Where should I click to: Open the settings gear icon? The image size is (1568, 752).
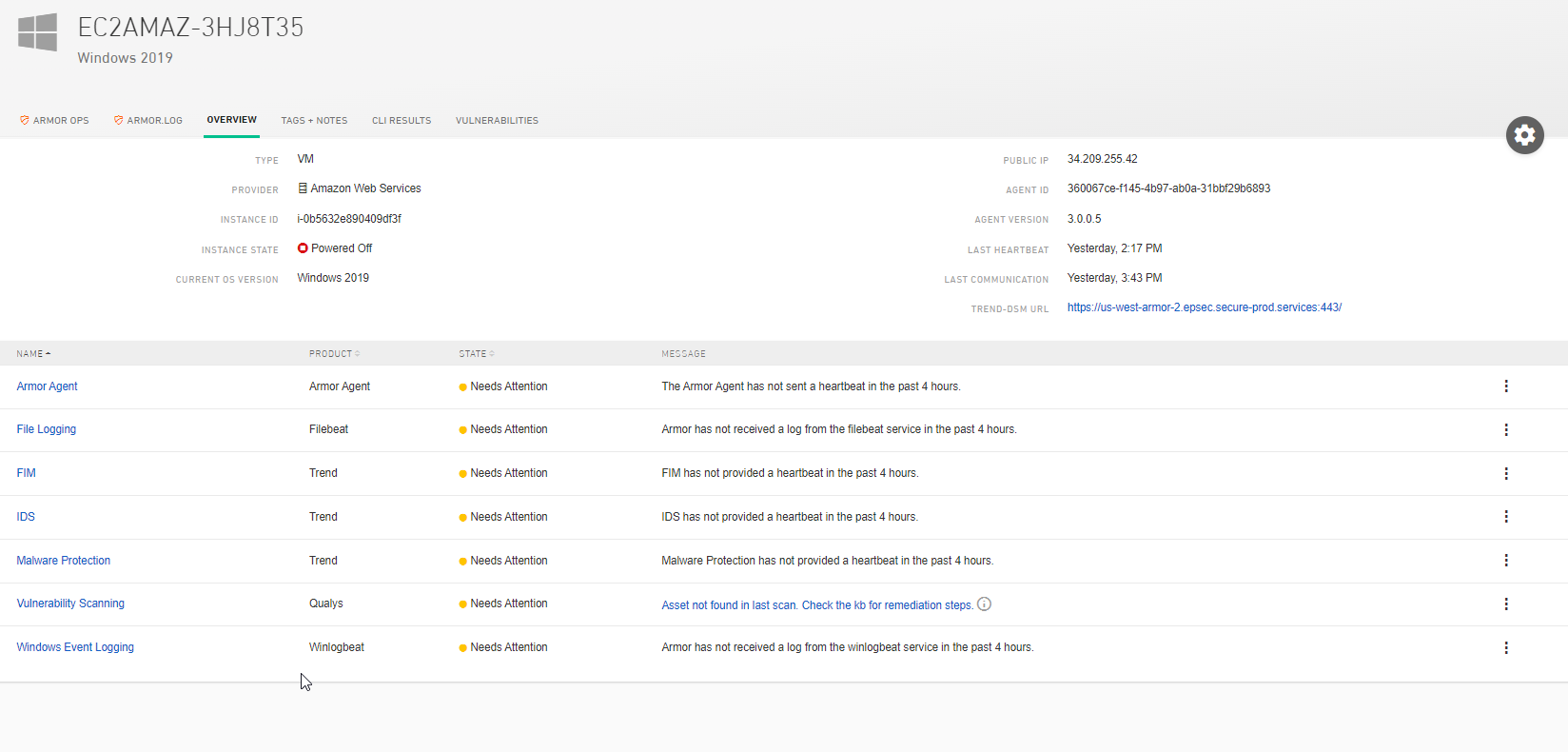[1524, 135]
